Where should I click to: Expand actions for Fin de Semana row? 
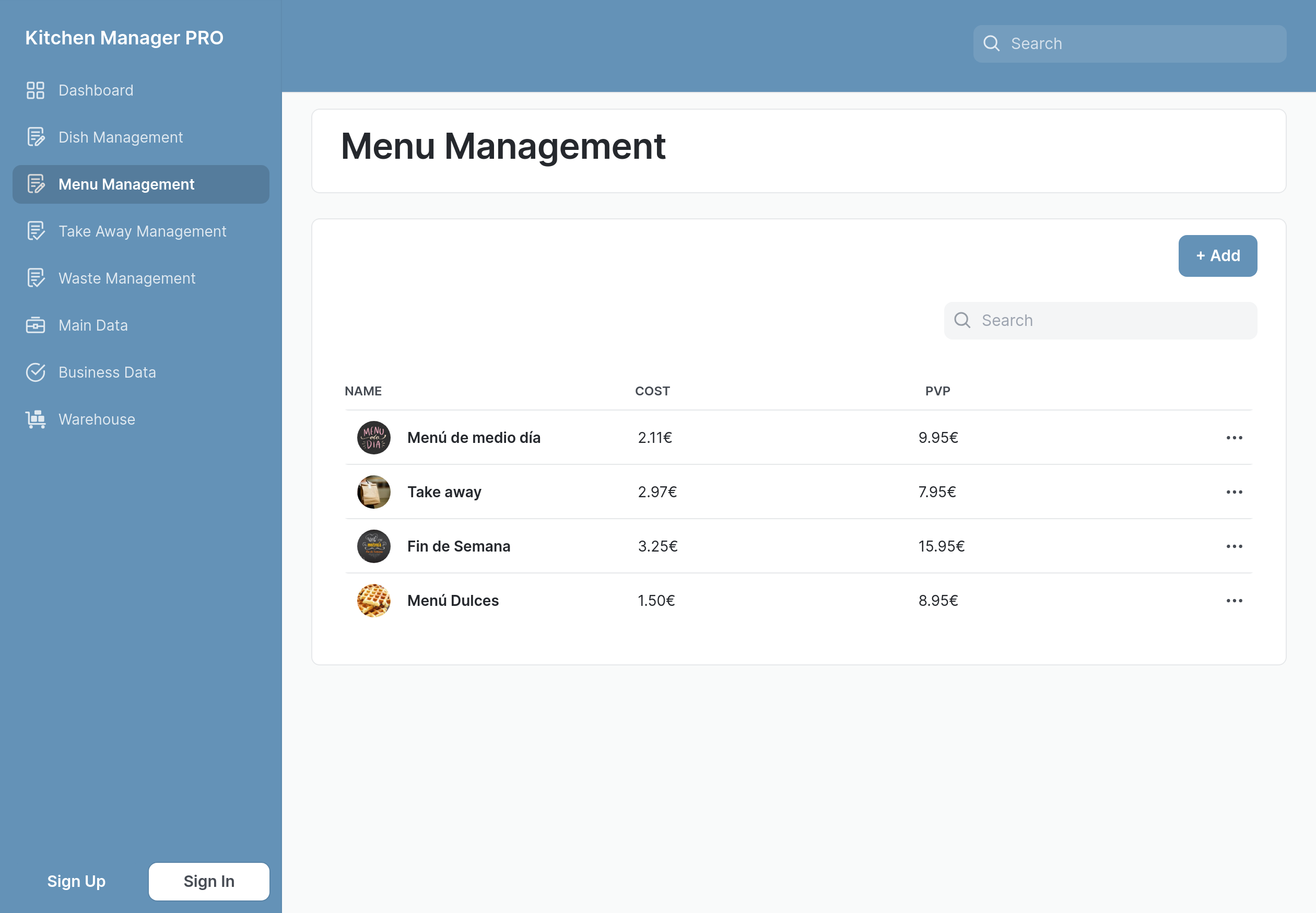click(1233, 546)
